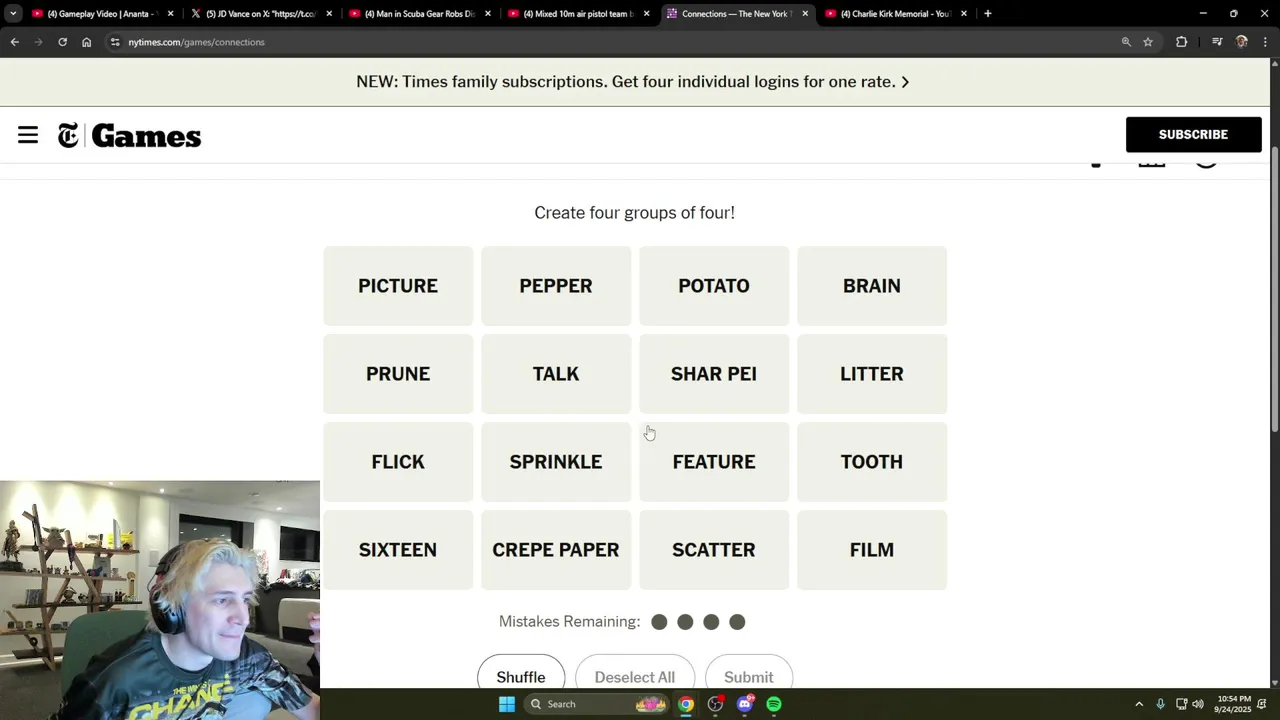1280x720 pixels.
Task: Show hidden system tray icons
Action: pos(1139,704)
